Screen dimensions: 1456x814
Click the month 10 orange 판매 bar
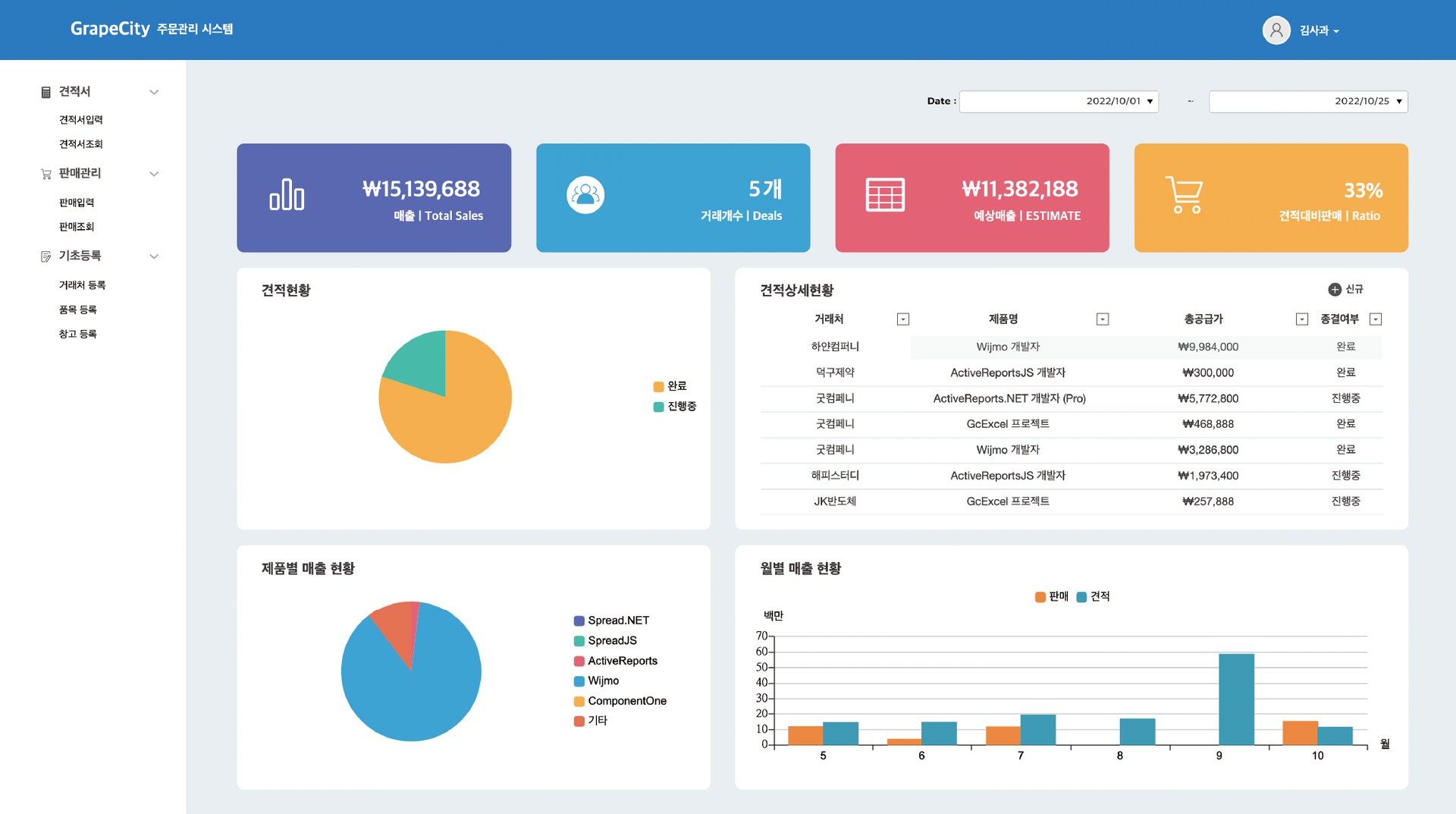1300,733
